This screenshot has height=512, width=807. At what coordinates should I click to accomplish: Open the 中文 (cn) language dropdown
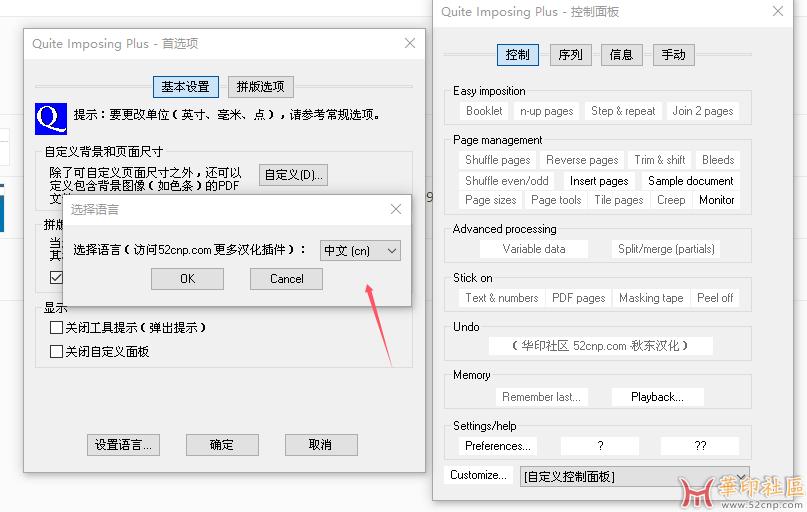360,251
